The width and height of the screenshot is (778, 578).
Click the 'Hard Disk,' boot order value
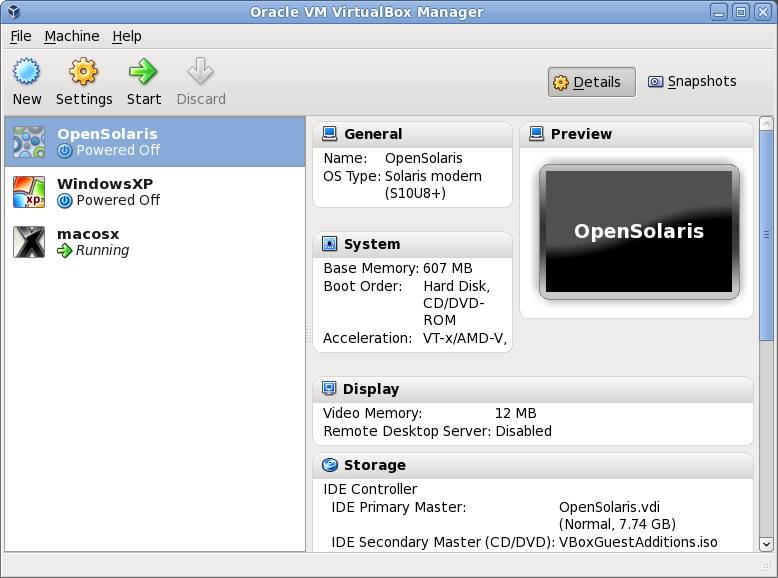point(456,286)
